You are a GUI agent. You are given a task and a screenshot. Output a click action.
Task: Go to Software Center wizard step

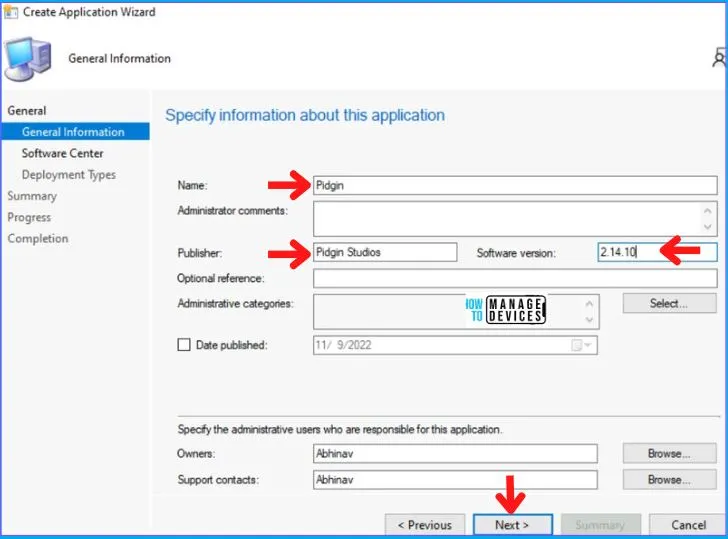(62, 153)
